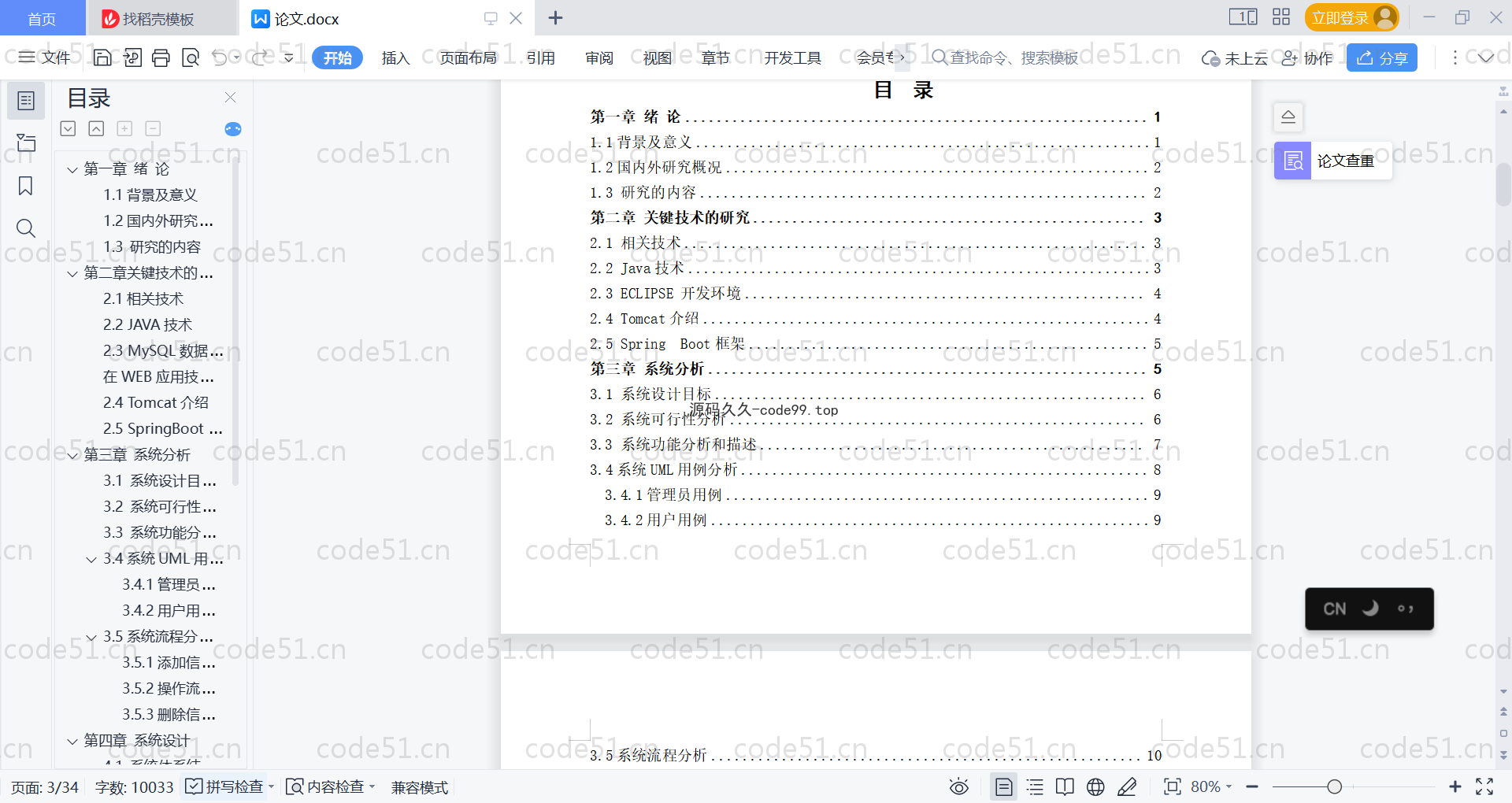Open the outline panel icon in the sidebar
Viewport: 1512px width, 803px height.
(x=26, y=101)
